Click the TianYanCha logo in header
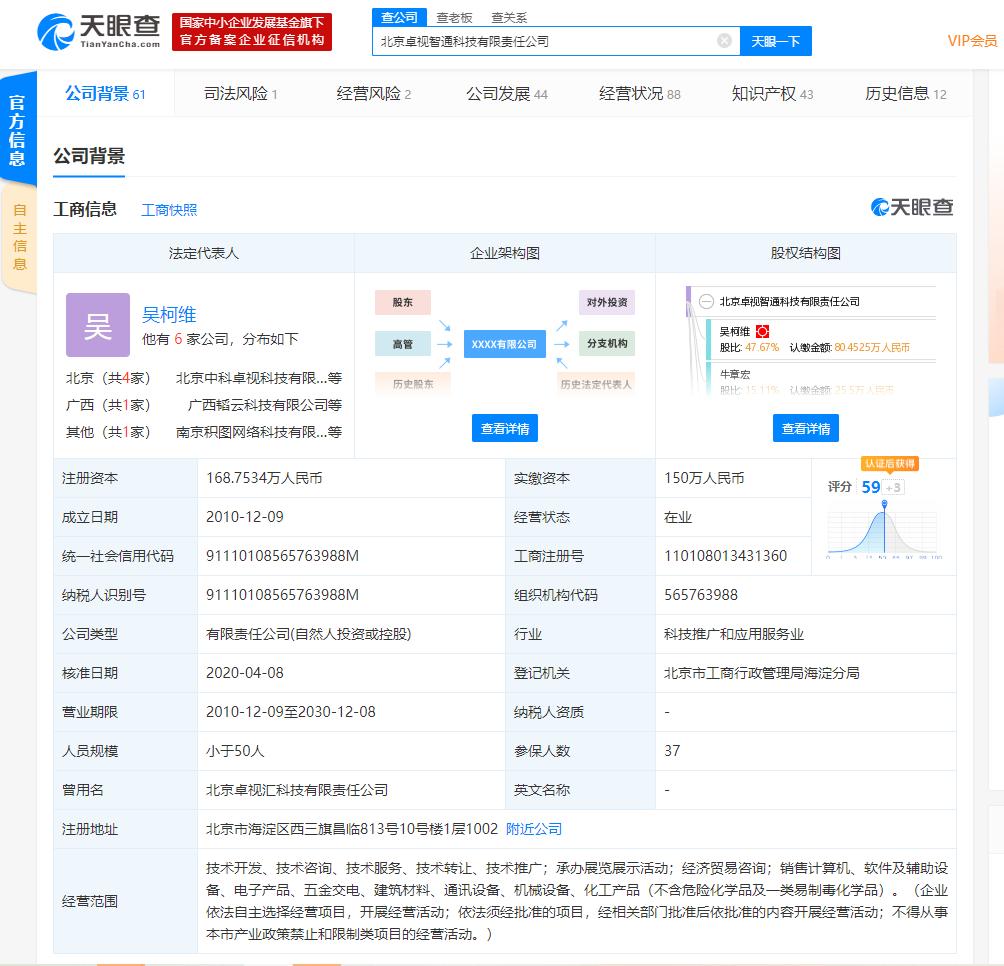The image size is (1004, 966). tap(98, 31)
